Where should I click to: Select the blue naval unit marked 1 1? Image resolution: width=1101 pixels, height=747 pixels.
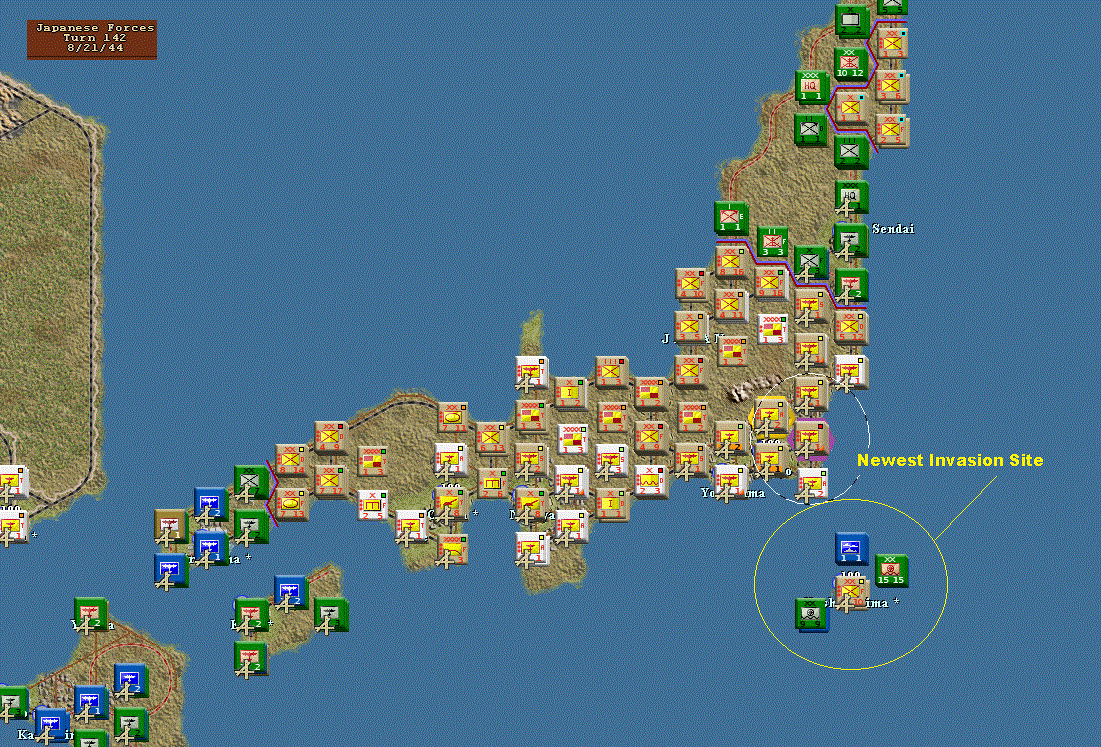(x=852, y=548)
